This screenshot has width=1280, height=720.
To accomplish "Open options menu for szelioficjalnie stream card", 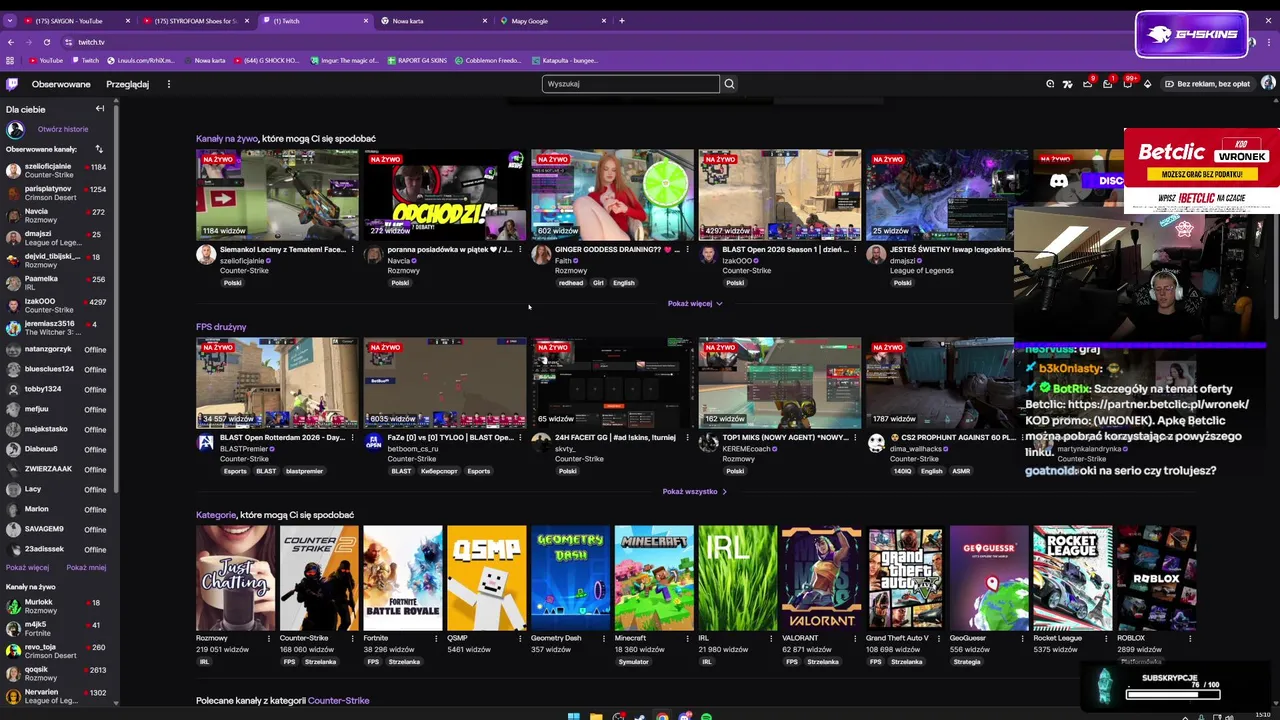I will (x=352, y=249).
